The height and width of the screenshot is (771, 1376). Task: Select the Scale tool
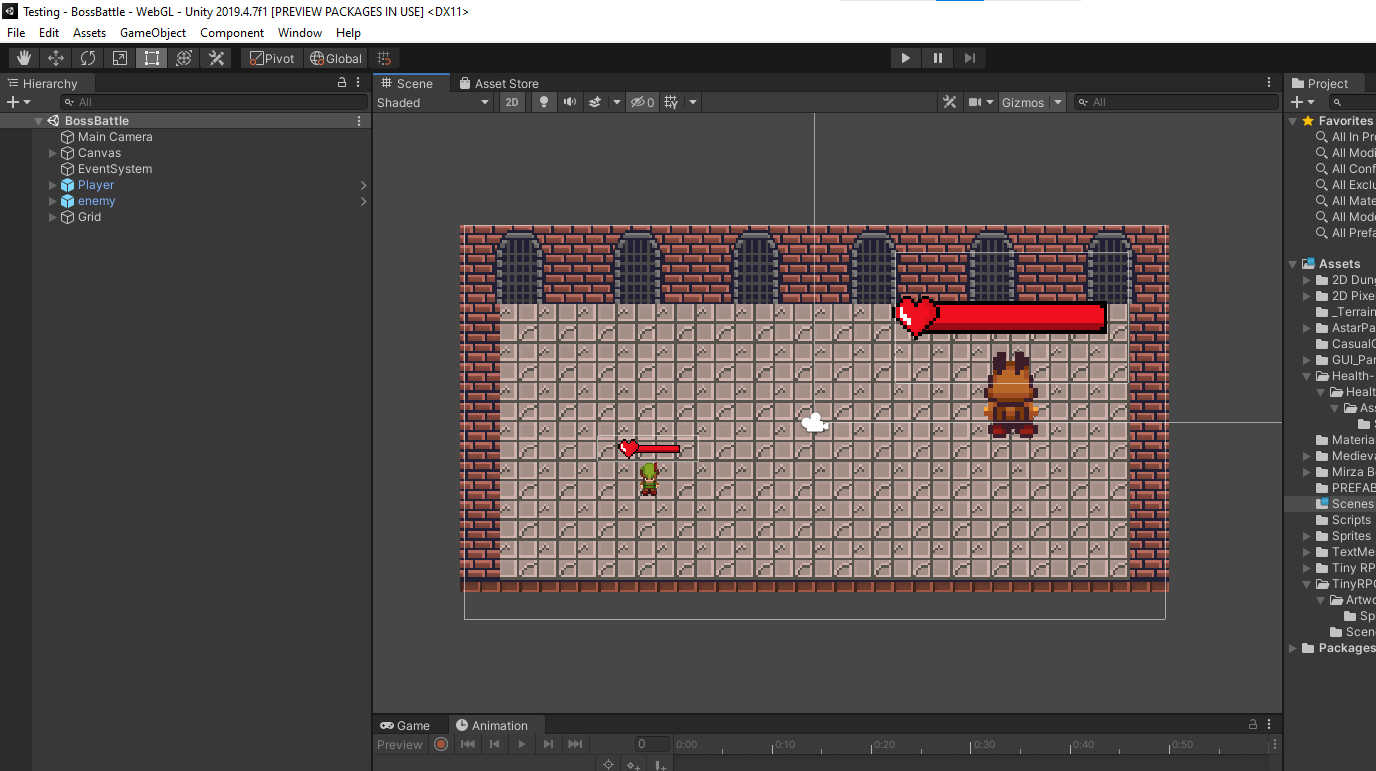[x=120, y=58]
